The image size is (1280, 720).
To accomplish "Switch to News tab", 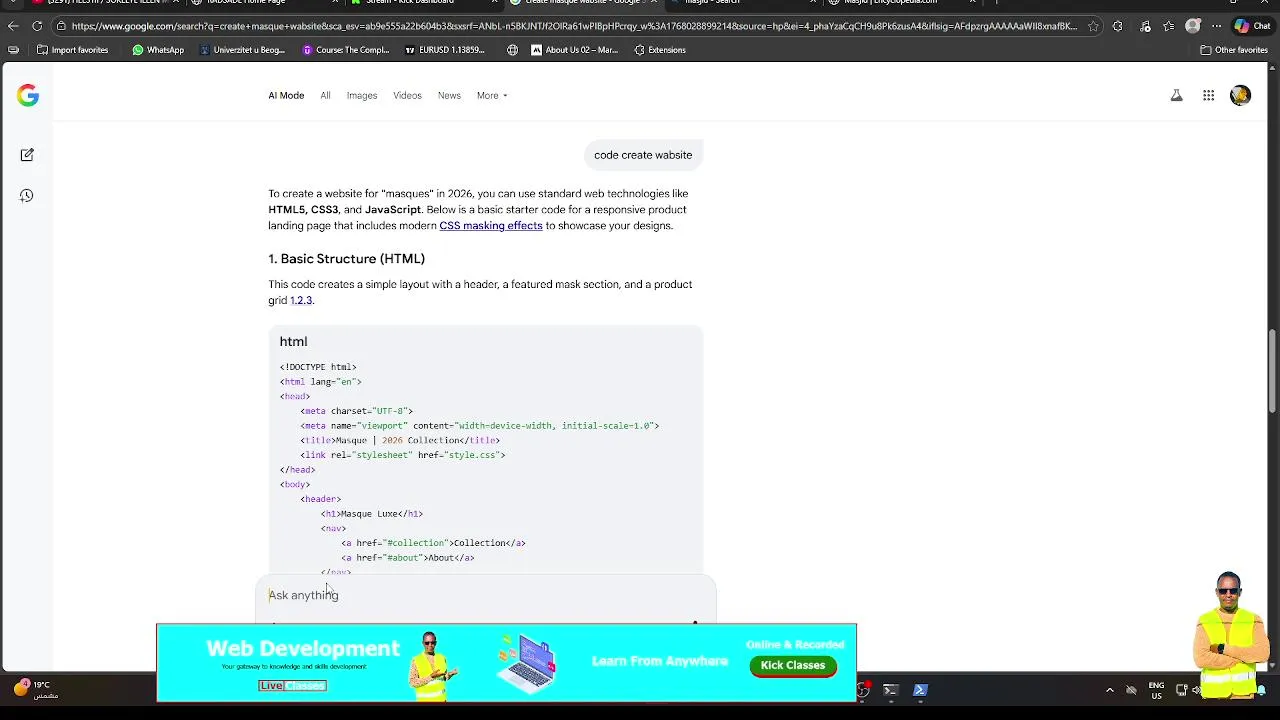I will (x=449, y=96).
